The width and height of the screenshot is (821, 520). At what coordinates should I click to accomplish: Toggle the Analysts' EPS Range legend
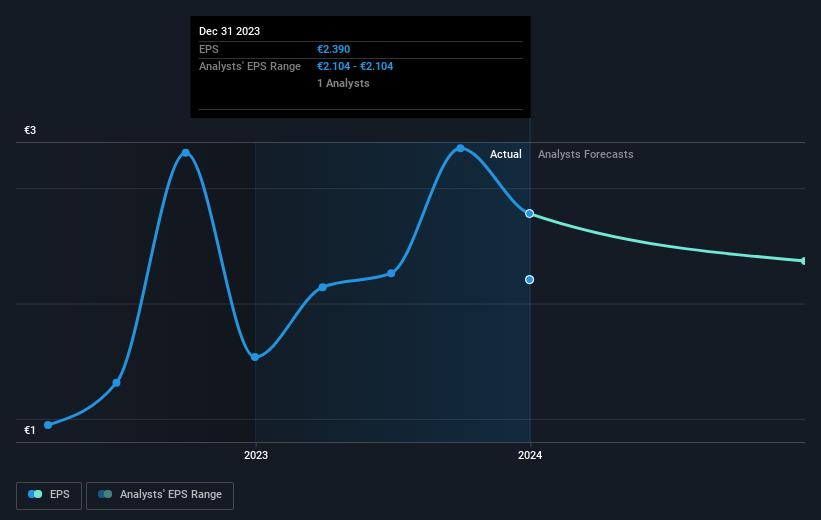click(160, 495)
